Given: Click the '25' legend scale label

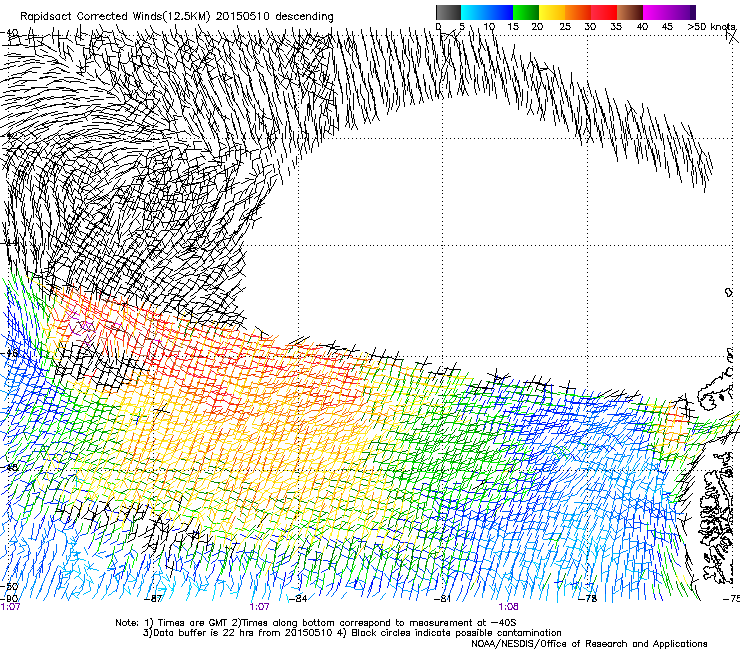Looking at the screenshot, I should 565,27.
